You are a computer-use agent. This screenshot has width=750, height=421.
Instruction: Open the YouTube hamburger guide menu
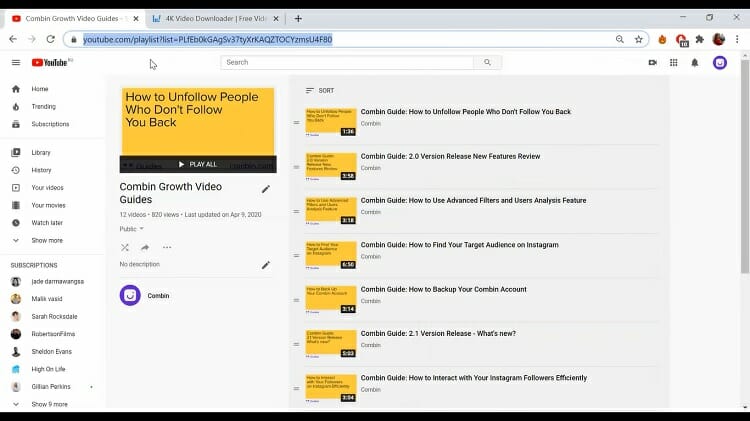coord(16,63)
